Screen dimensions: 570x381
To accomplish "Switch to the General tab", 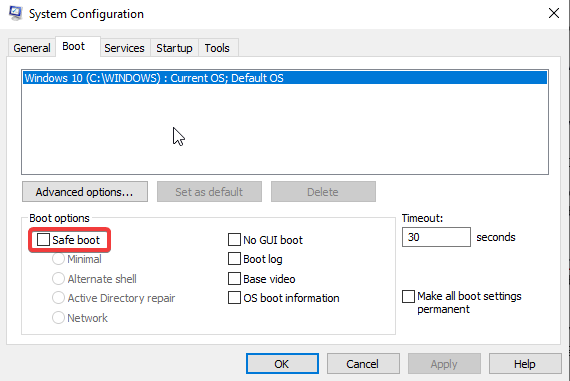I will [32, 48].
